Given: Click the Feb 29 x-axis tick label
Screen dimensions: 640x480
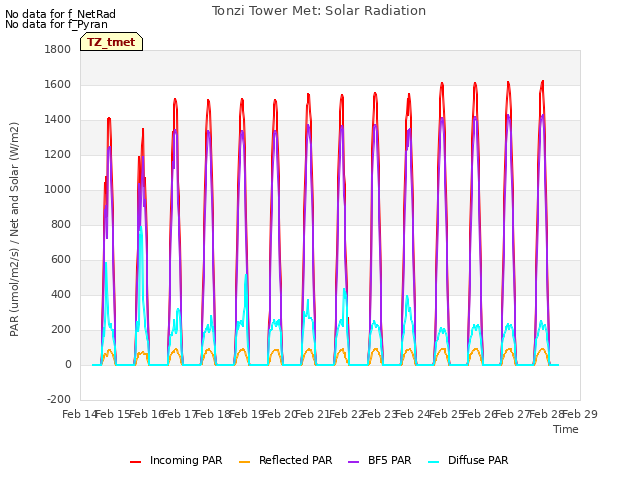Looking at the screenshot, I should [x=580, y=414].
